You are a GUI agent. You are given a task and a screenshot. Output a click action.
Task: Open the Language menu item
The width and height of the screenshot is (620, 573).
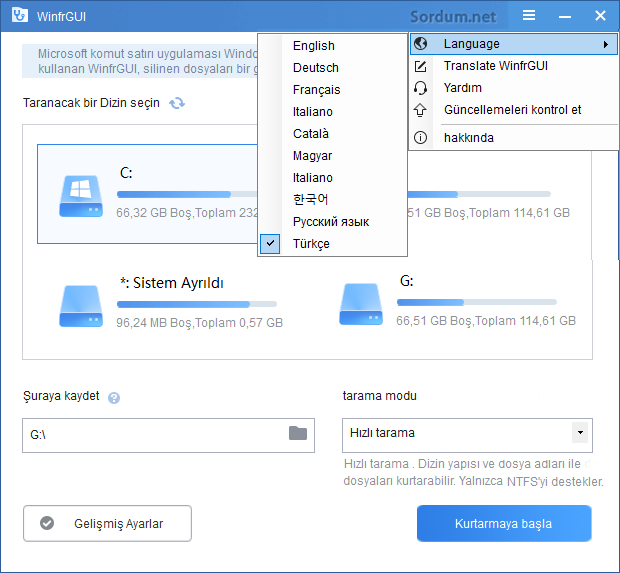pyautogui.click(x=514, y=44)
